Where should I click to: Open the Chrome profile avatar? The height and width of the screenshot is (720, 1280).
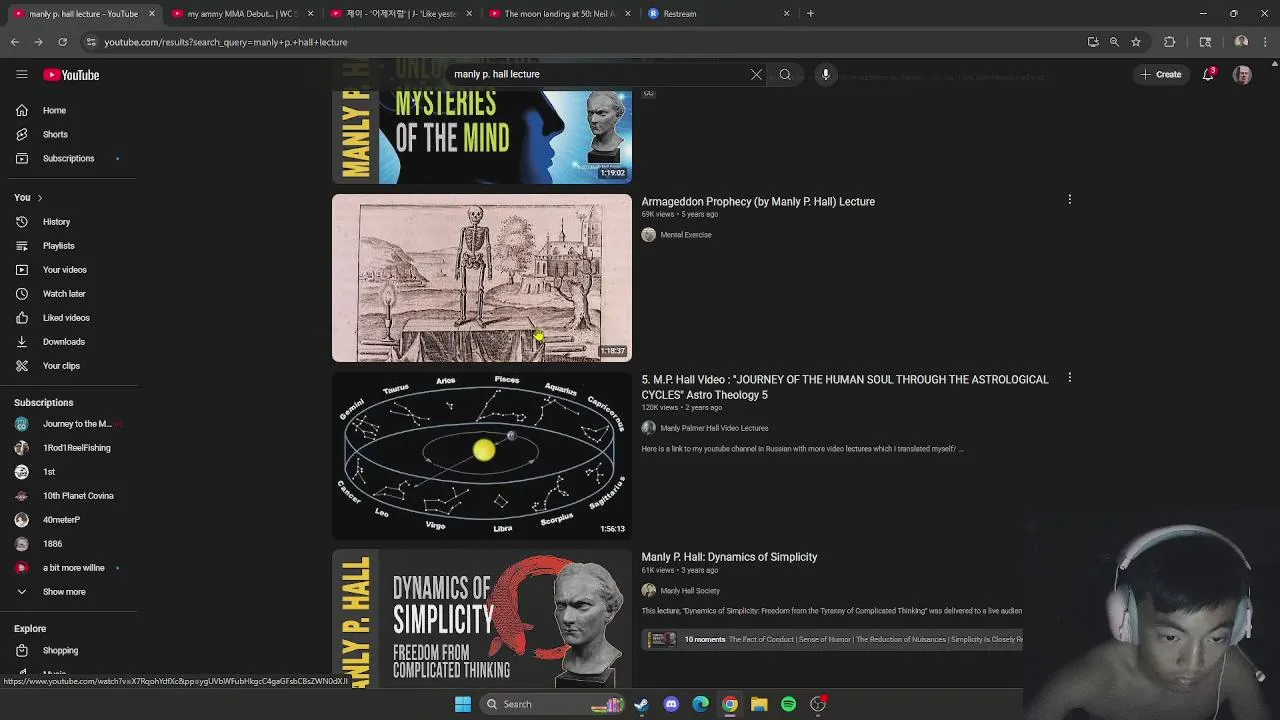(1241, 42)
